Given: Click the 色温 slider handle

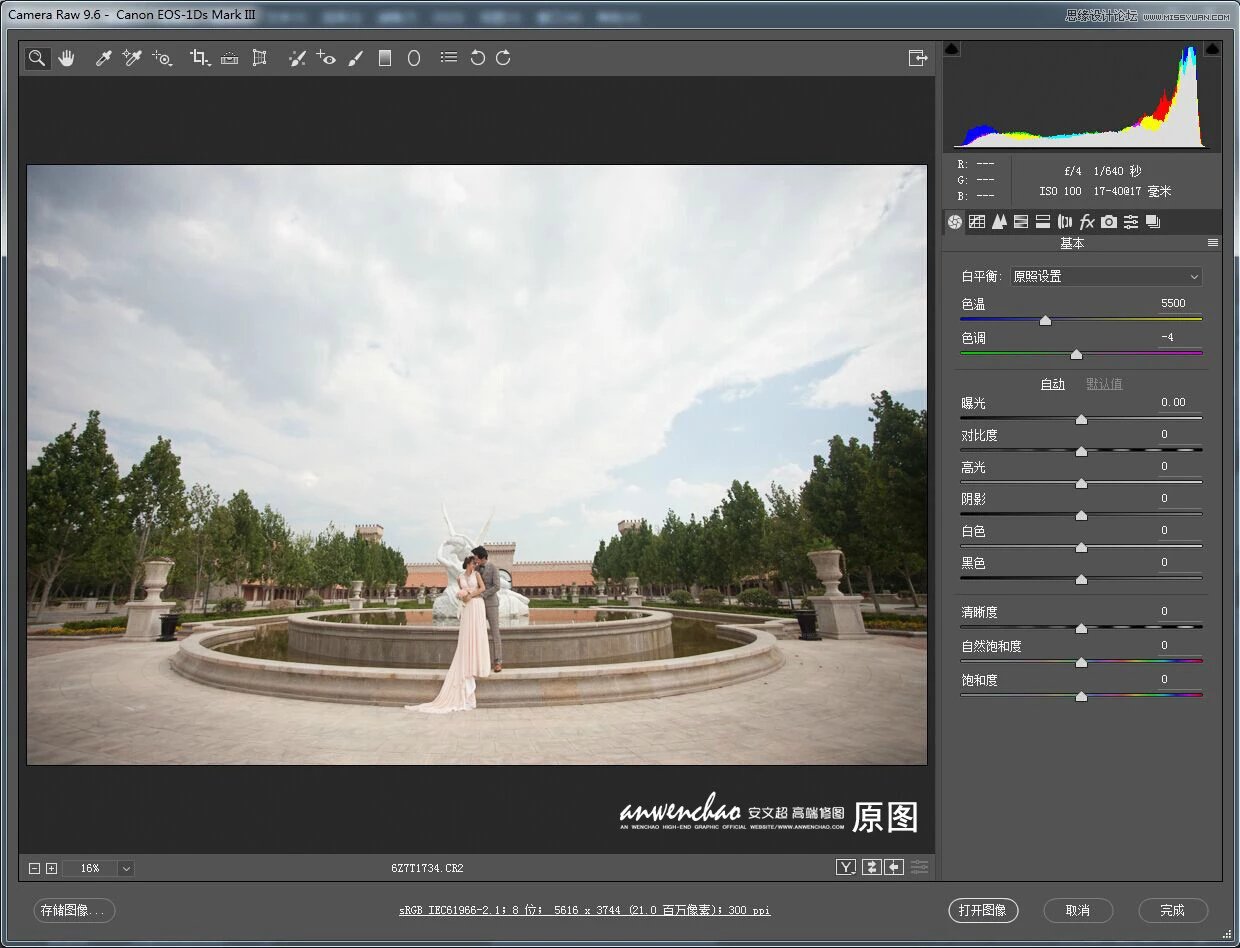Looking at the screenshot, I should click(1045, 321).
